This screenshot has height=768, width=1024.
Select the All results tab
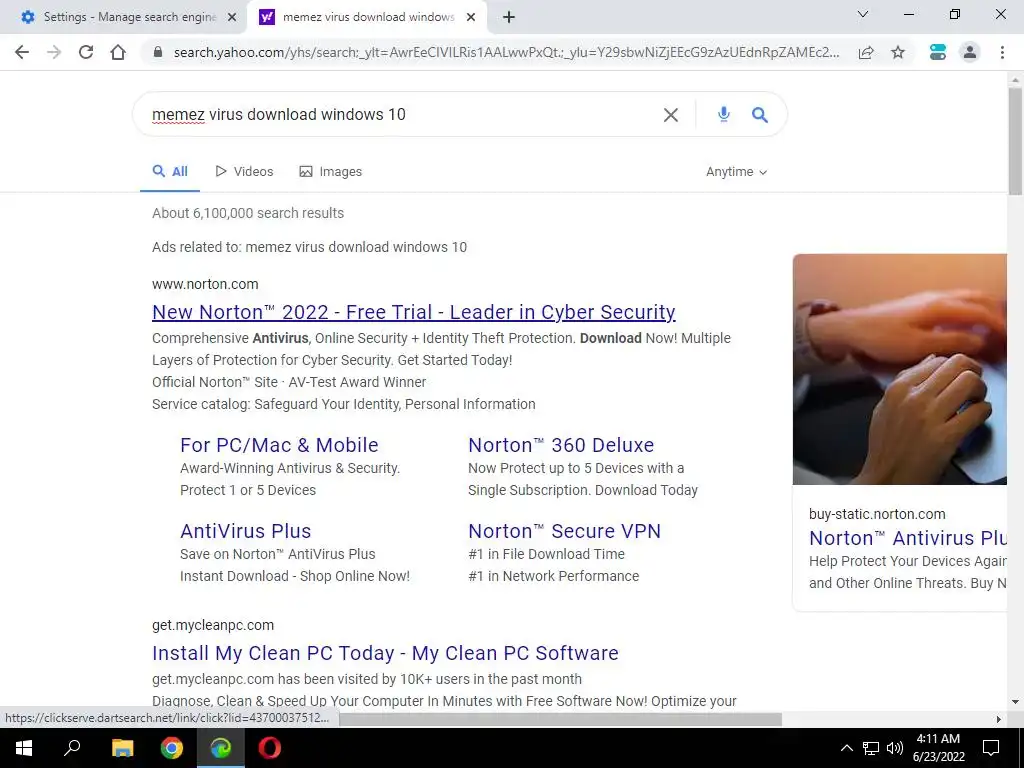[x=170, y=172]
